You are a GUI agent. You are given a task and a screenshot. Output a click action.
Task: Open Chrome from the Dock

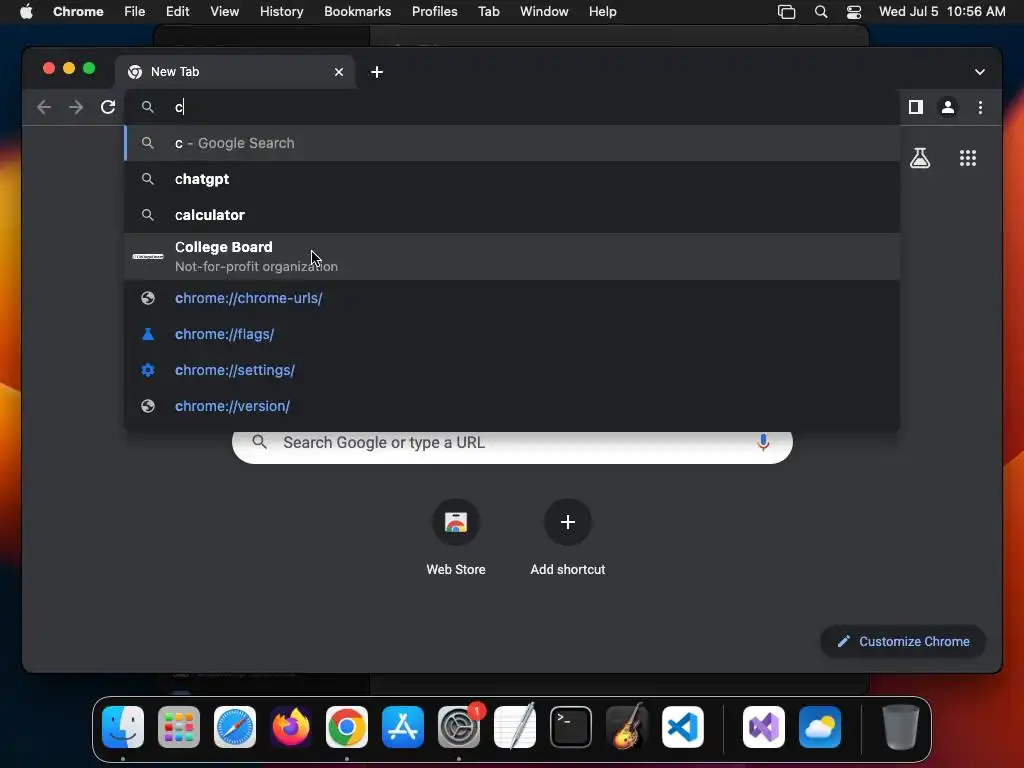pyautogui.click(x=347, y=727)
